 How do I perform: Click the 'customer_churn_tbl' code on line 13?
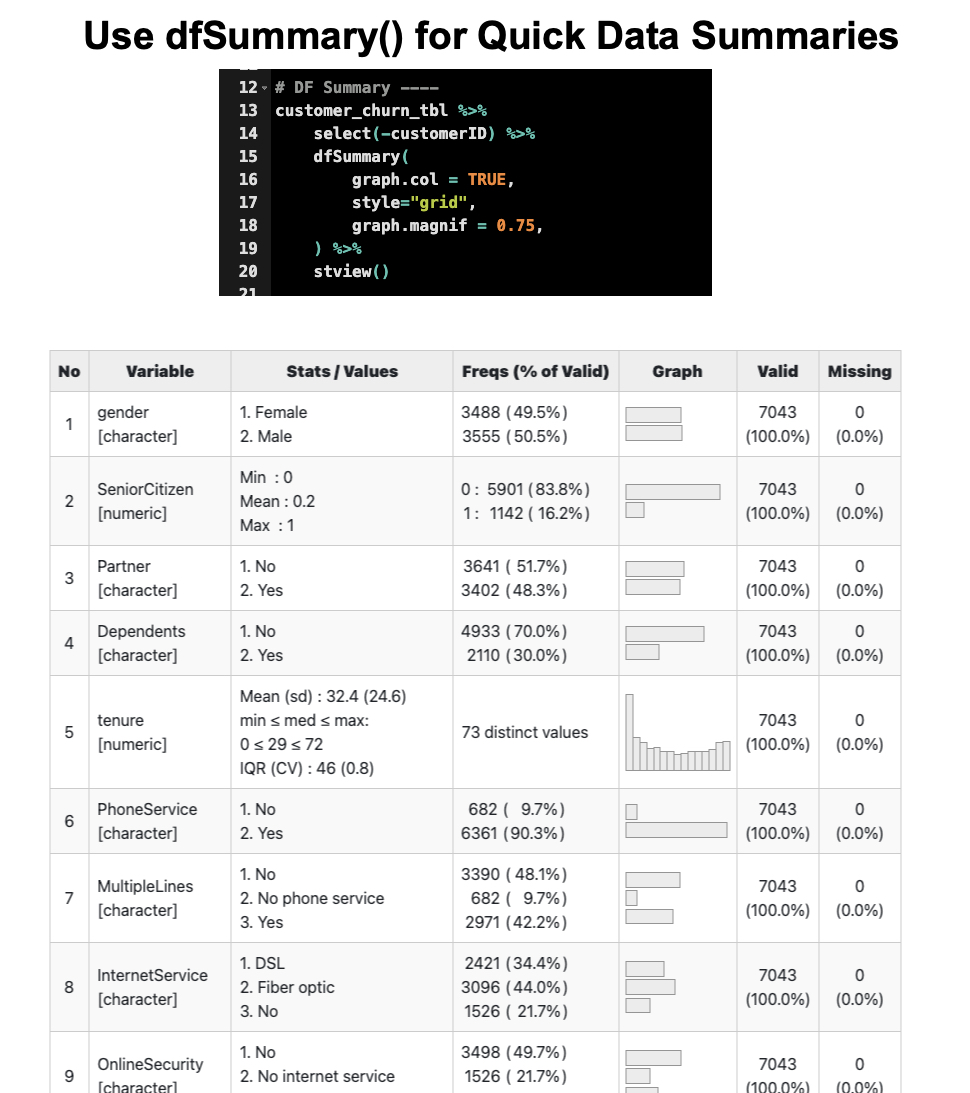click(361, 111)
